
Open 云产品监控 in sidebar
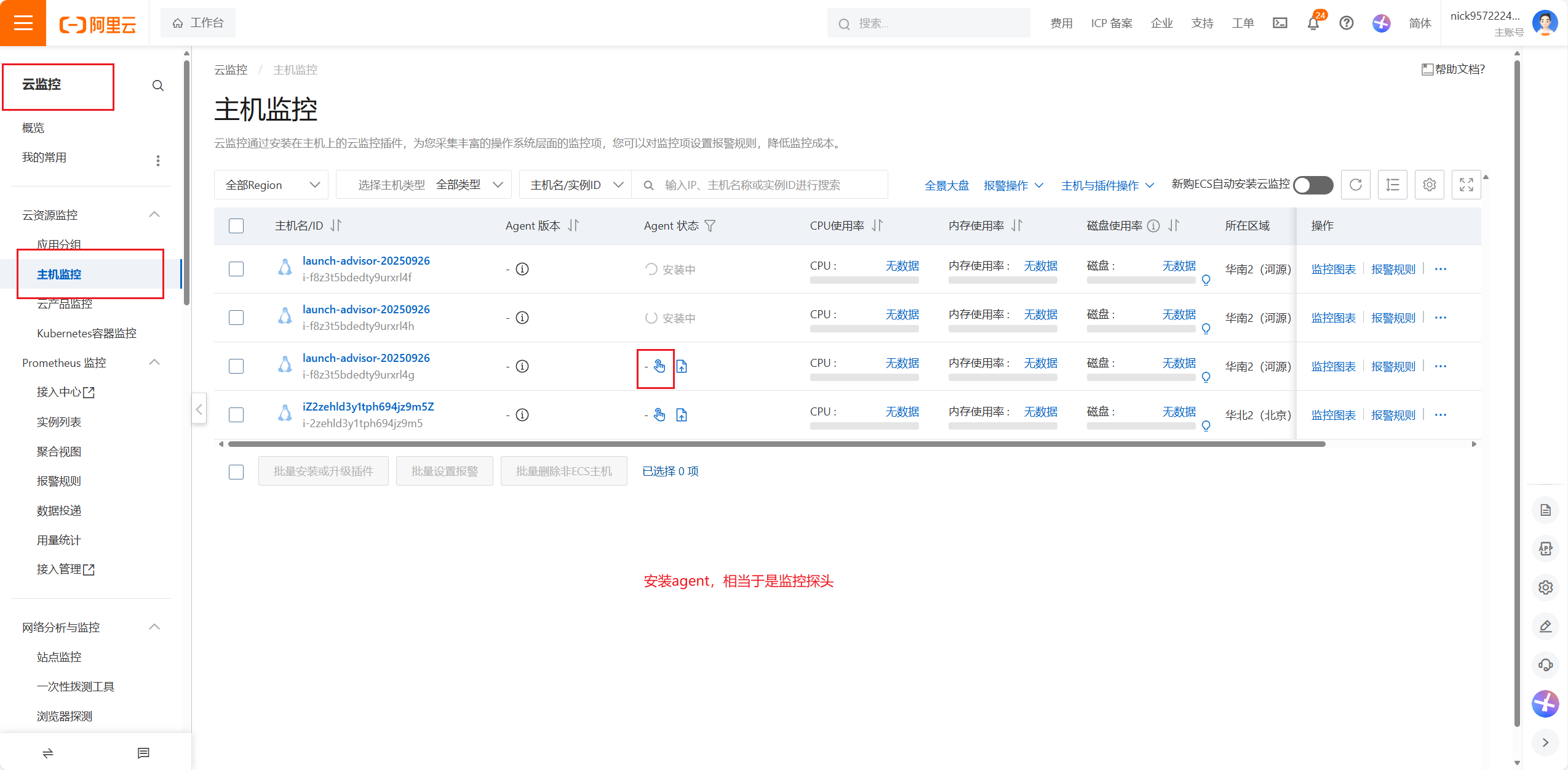click(65, 303)
